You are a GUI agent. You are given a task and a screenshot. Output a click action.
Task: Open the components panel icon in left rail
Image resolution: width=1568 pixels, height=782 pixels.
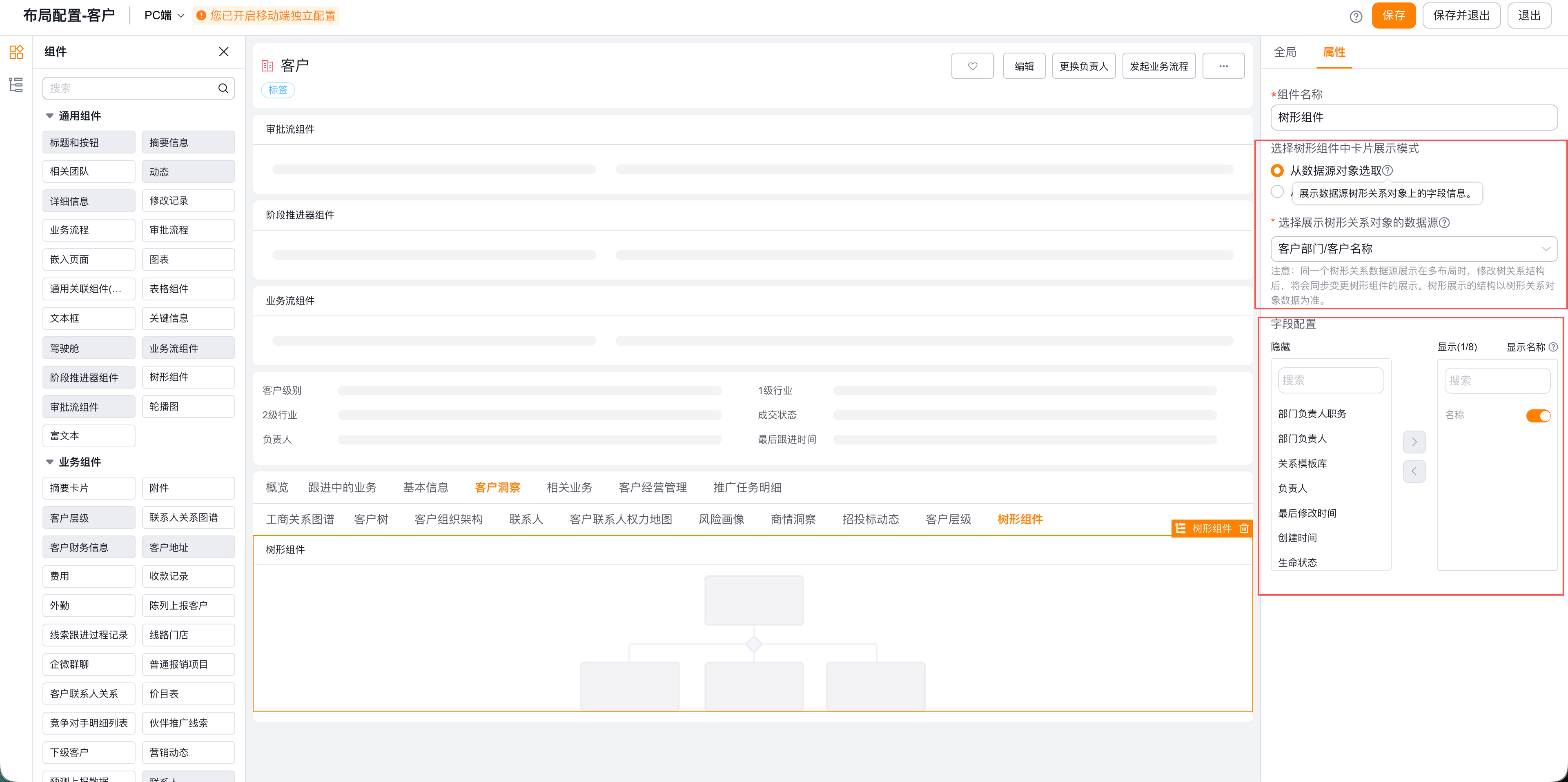(x=16, y=52)
